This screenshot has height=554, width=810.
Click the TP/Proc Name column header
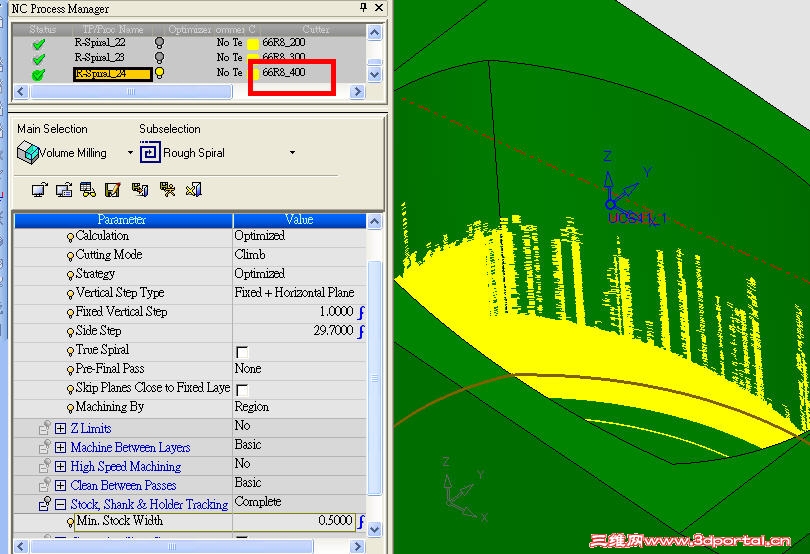point(113,29)
